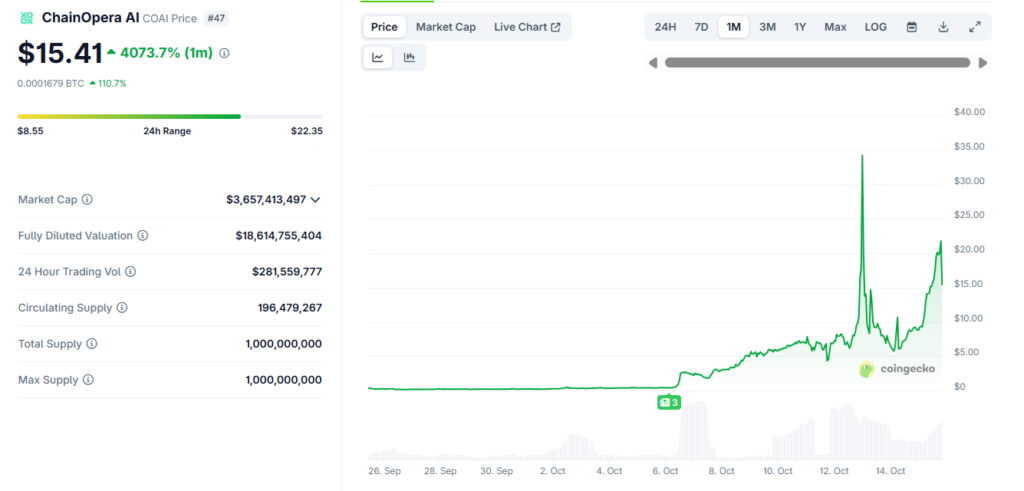Screen dimensions: 1024x491
Task: Open the calendar date range picker
Action: (x=912, y=27)
